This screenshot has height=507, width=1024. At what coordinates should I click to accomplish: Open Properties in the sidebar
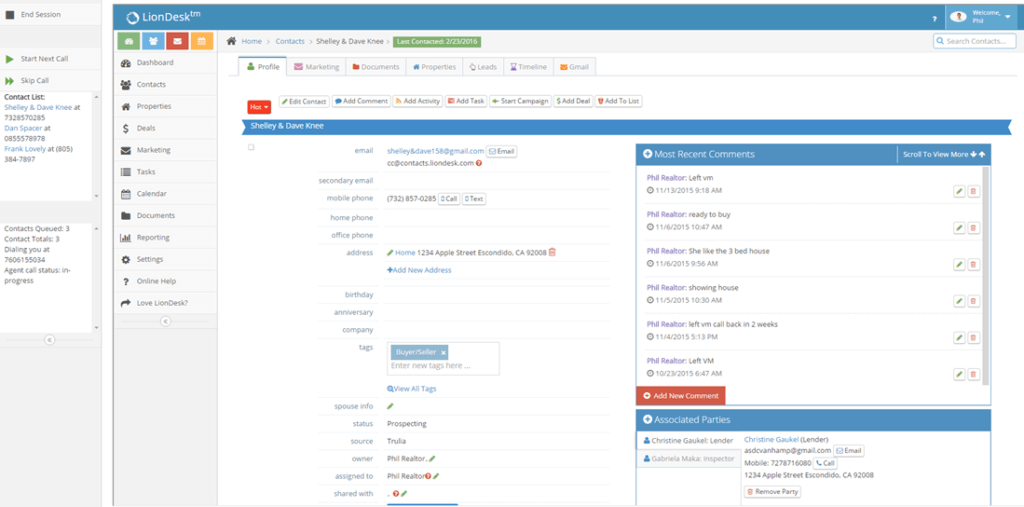(165, 106)
